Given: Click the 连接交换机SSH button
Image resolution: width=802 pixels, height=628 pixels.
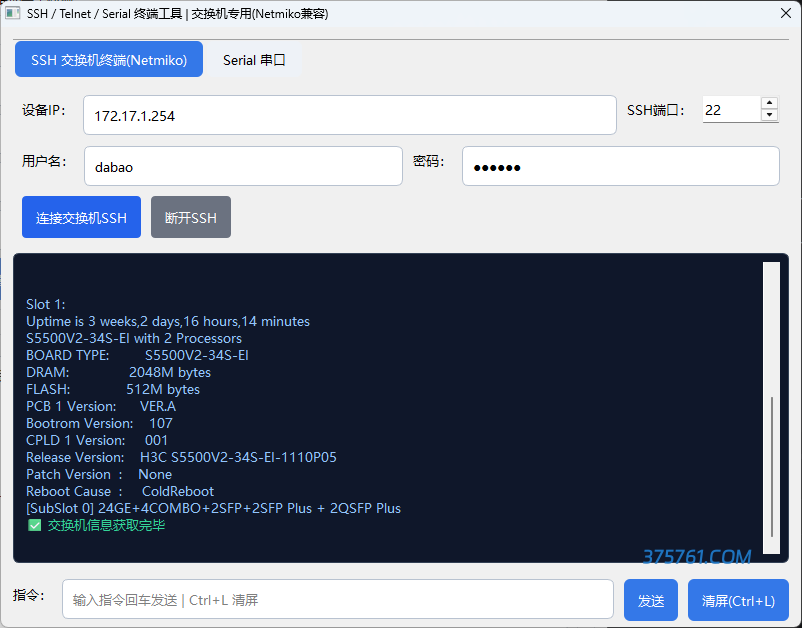Looking at the screenshot, I should pyautogui.click(x=81, y=217).
